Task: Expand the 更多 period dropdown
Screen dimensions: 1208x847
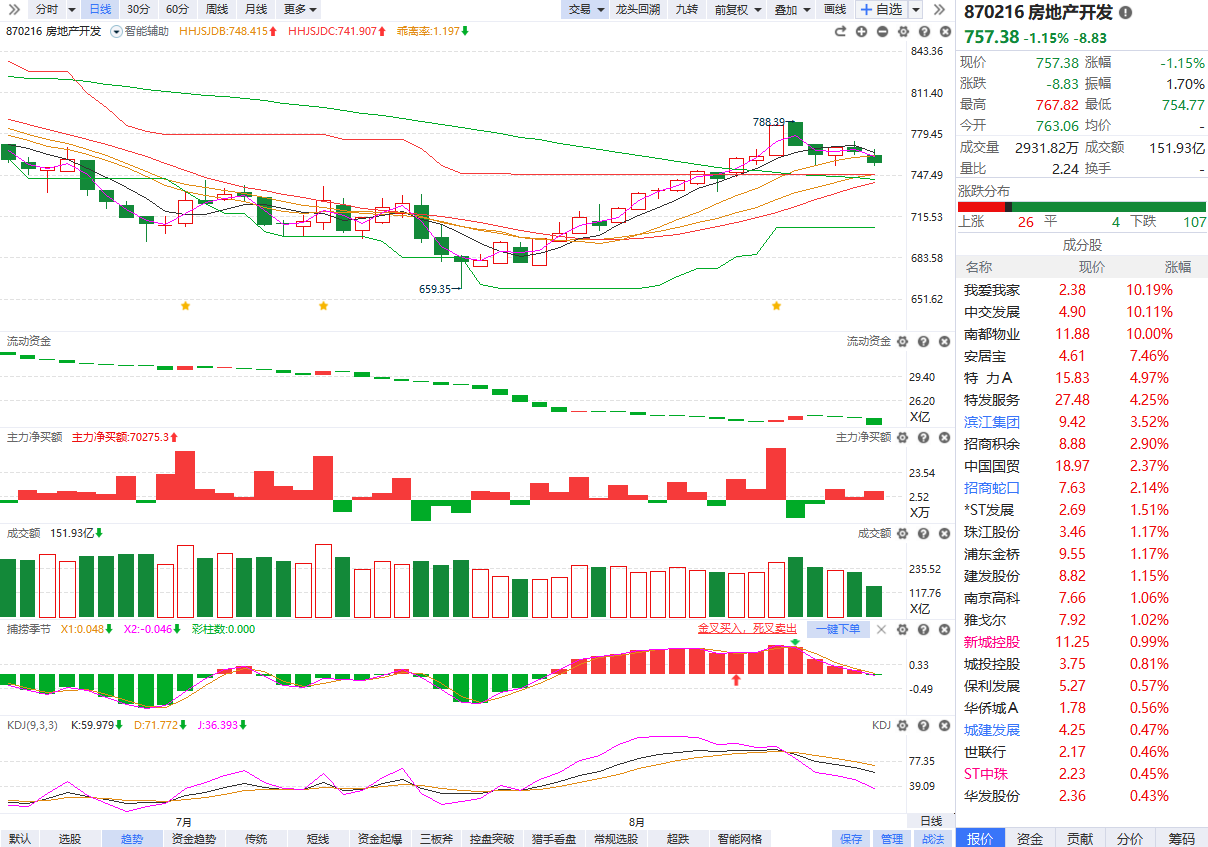Action: (300, 9)
